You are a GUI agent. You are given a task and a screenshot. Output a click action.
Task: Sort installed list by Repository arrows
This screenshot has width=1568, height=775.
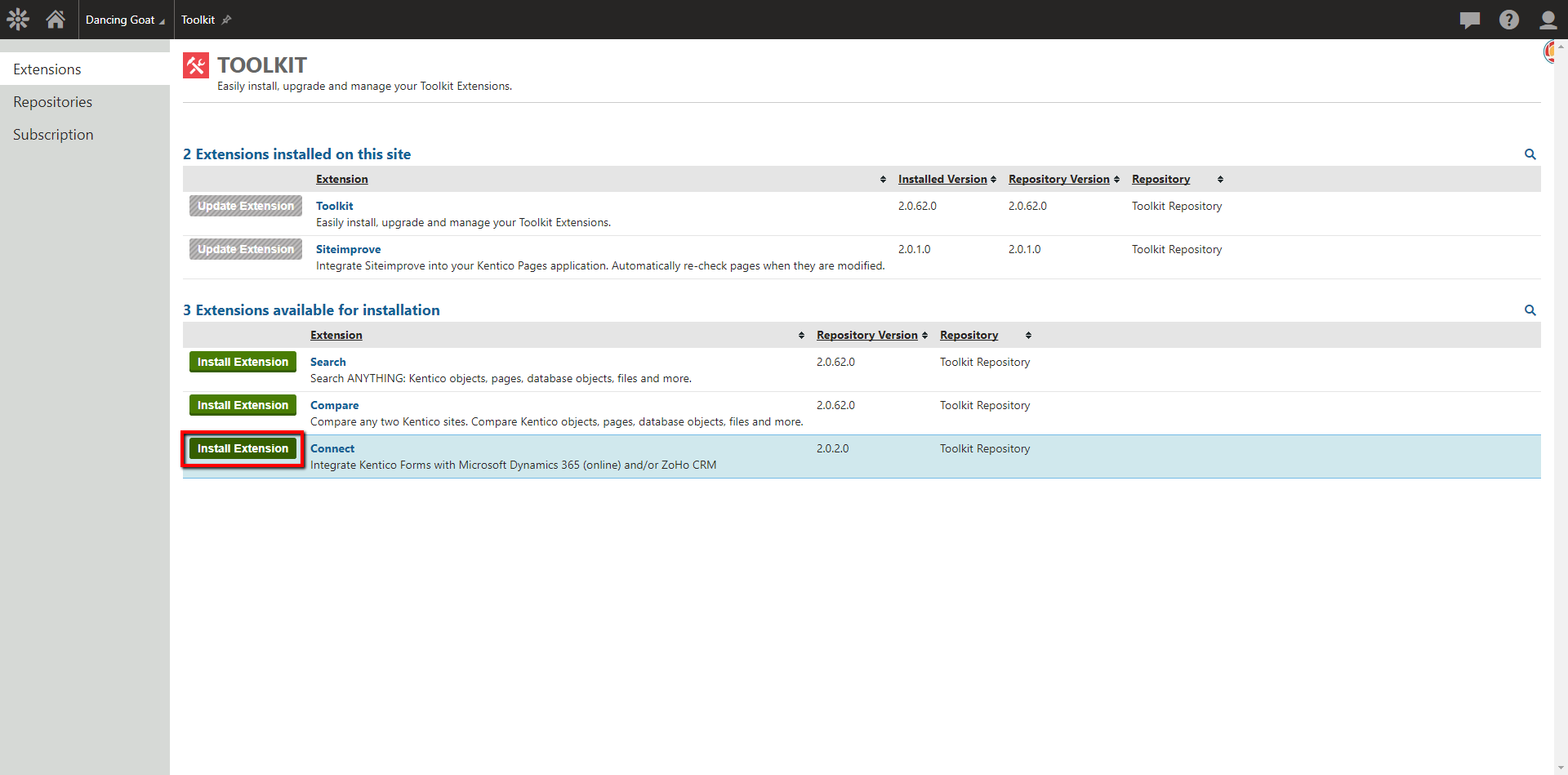pos(1220,180)
